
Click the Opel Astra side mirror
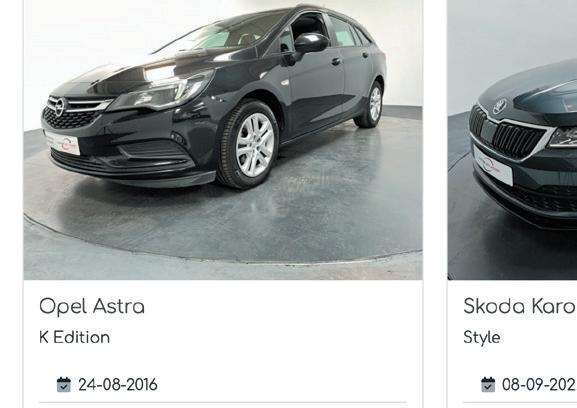point(311,43)
